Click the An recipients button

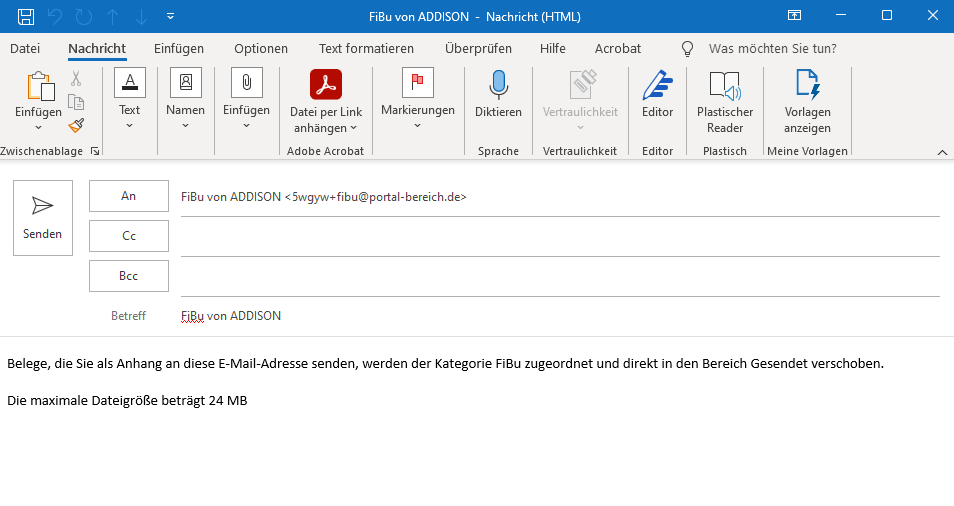point(129,196)
